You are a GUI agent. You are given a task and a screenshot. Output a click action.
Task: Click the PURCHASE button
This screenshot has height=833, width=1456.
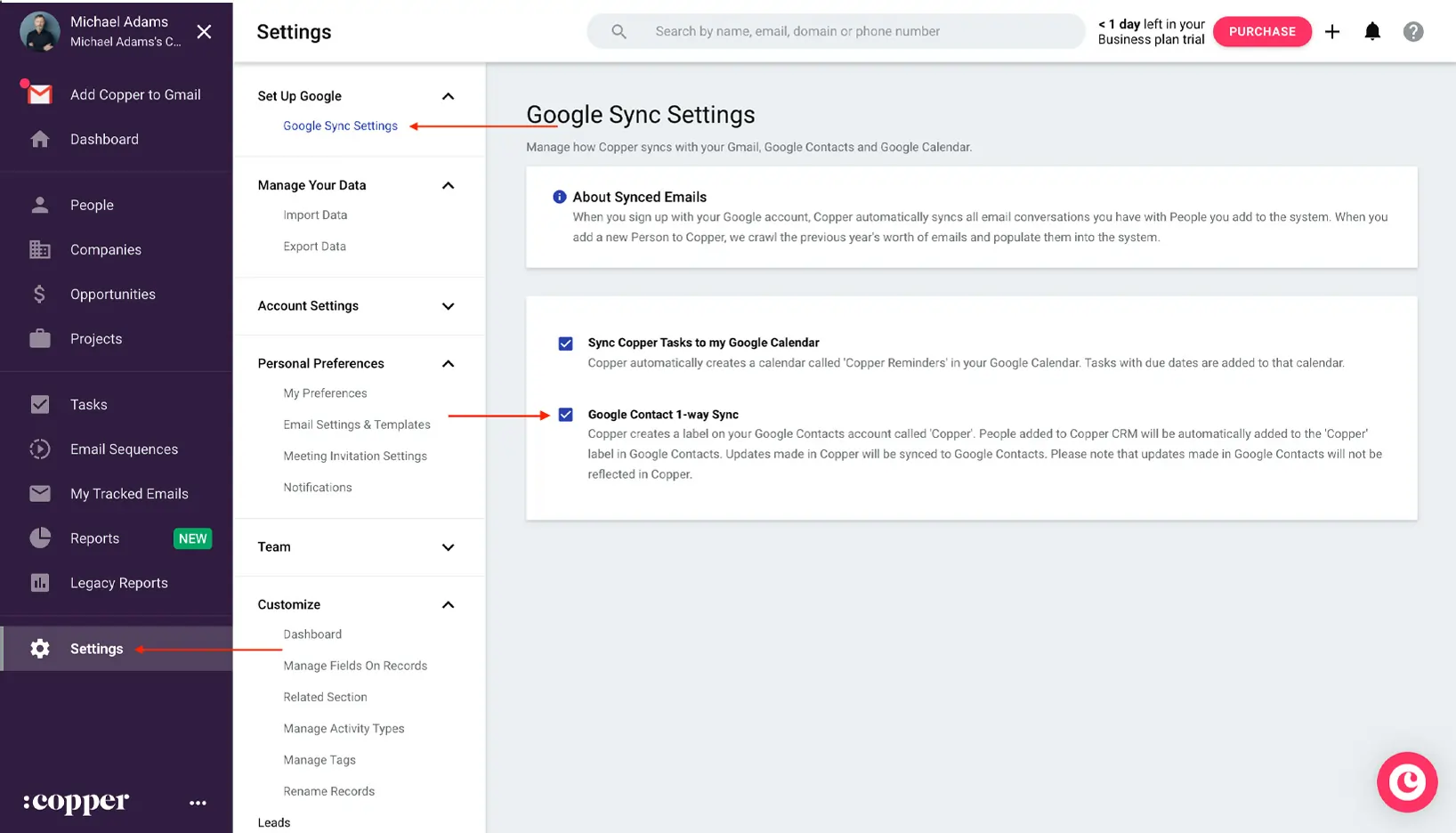pyautogui.click(x=1262, y=31)
